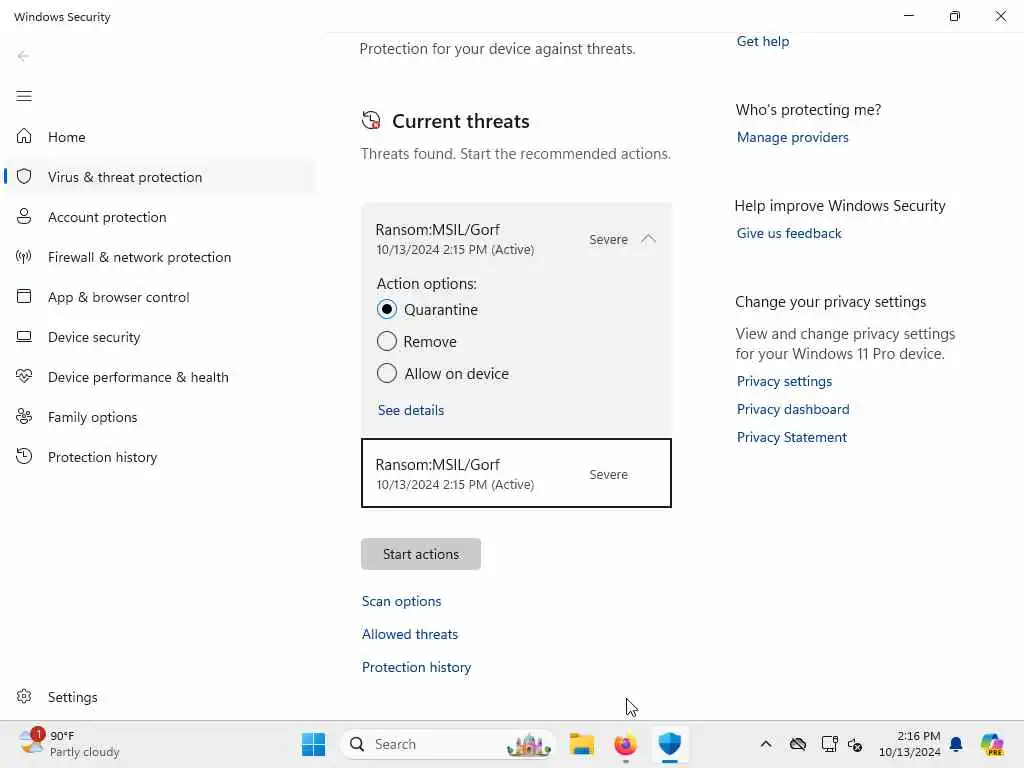
Task: Select the Remove radio option
Action: 387,341
